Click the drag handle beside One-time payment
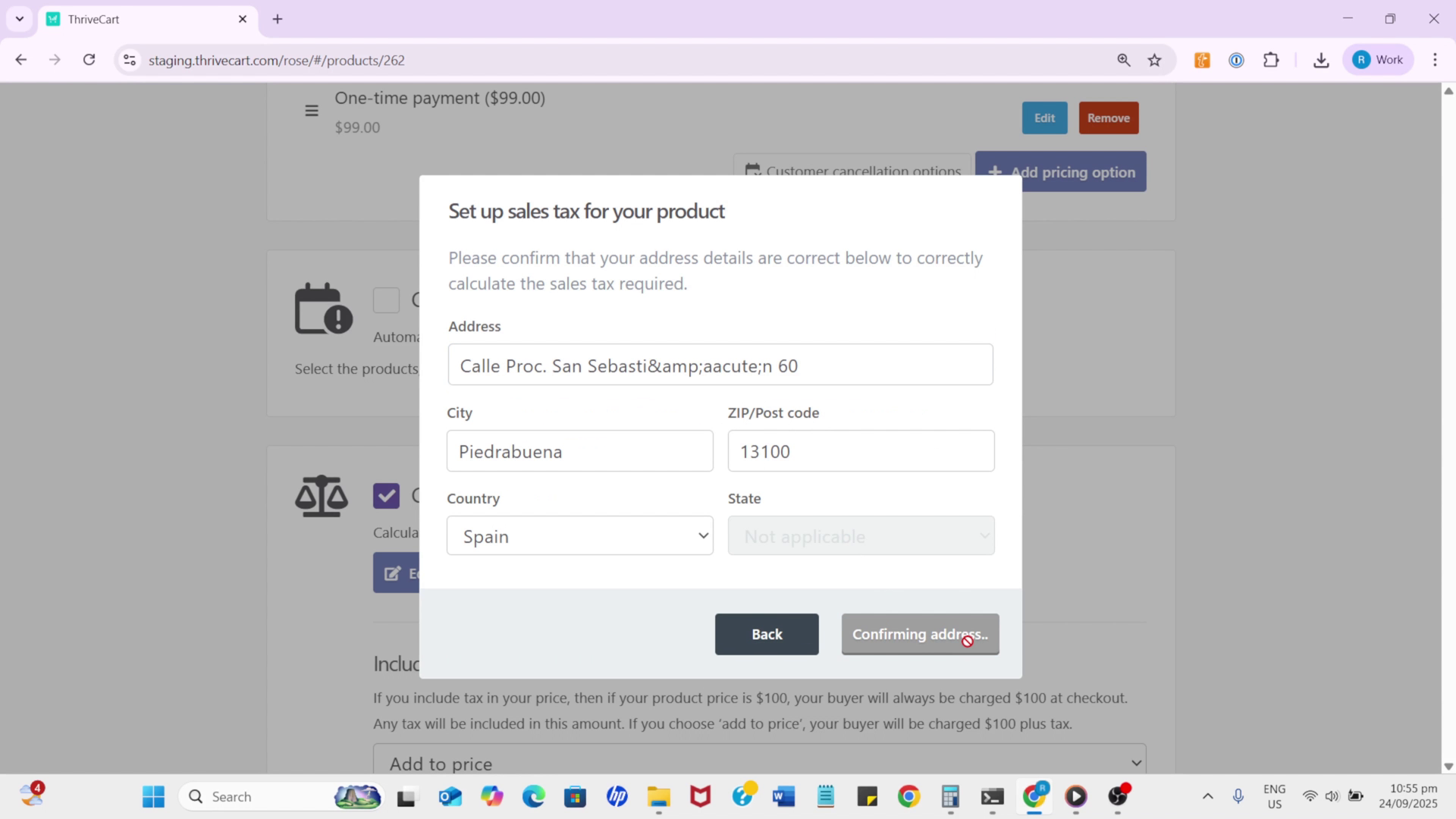 [312, 111]
